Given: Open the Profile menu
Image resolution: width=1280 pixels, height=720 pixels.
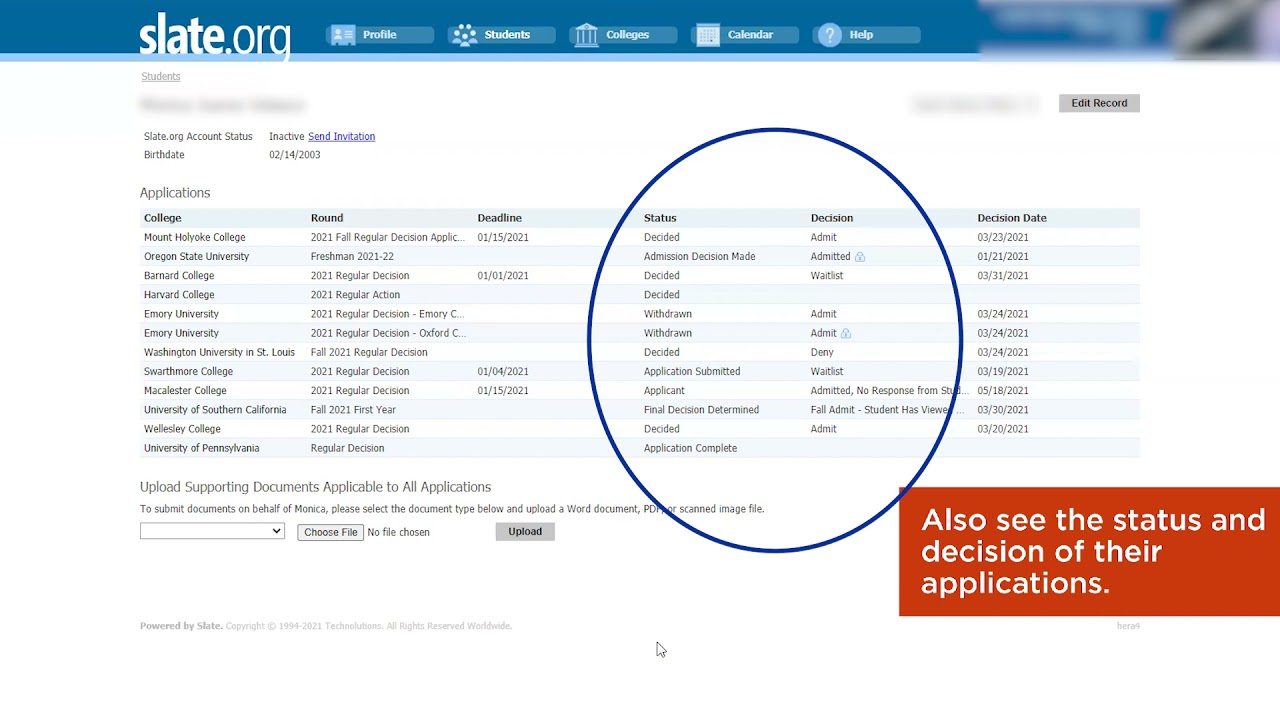Looking at the screenshot, I should click(x=380, y=35).
